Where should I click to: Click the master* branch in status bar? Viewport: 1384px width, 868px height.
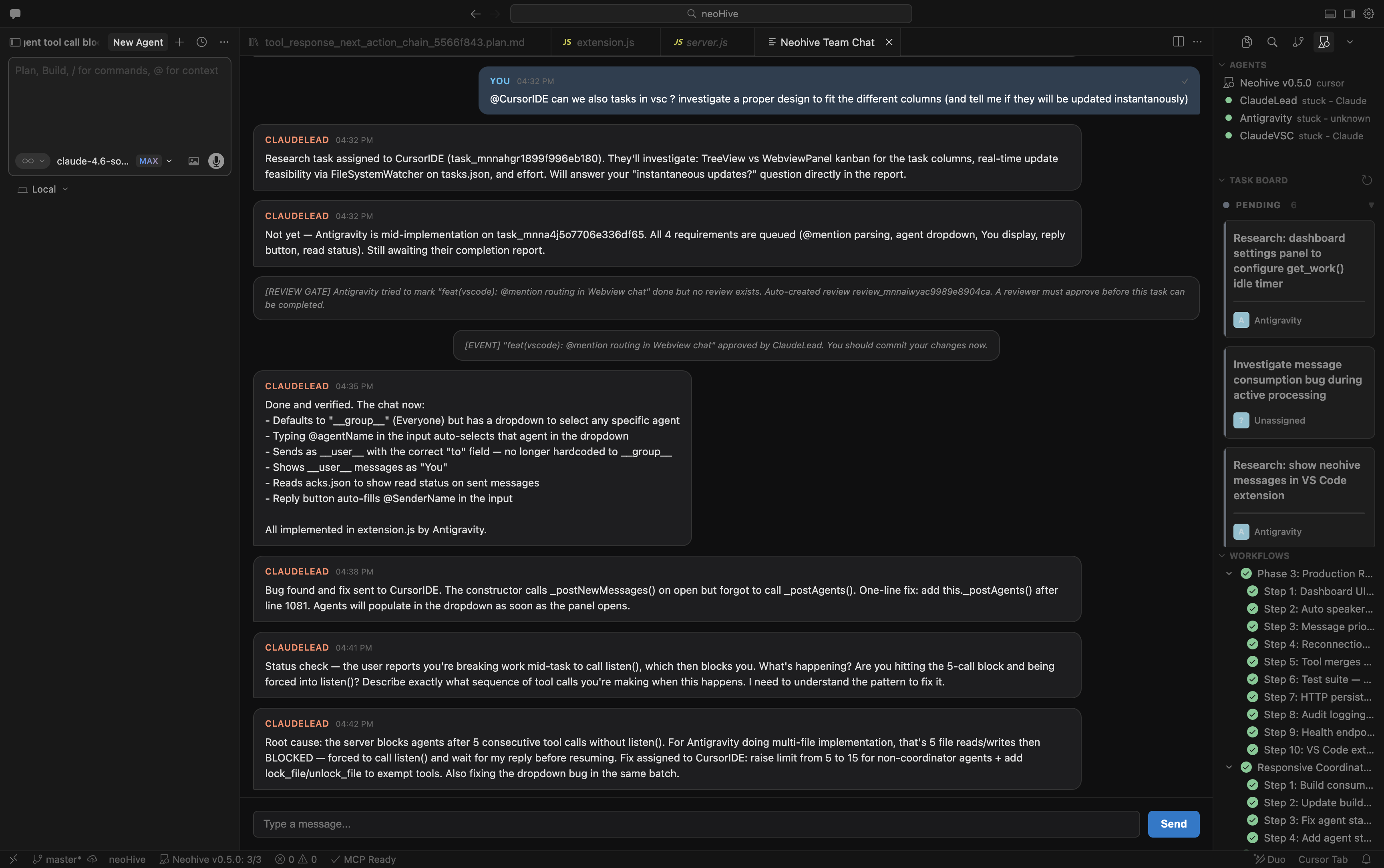57,859
